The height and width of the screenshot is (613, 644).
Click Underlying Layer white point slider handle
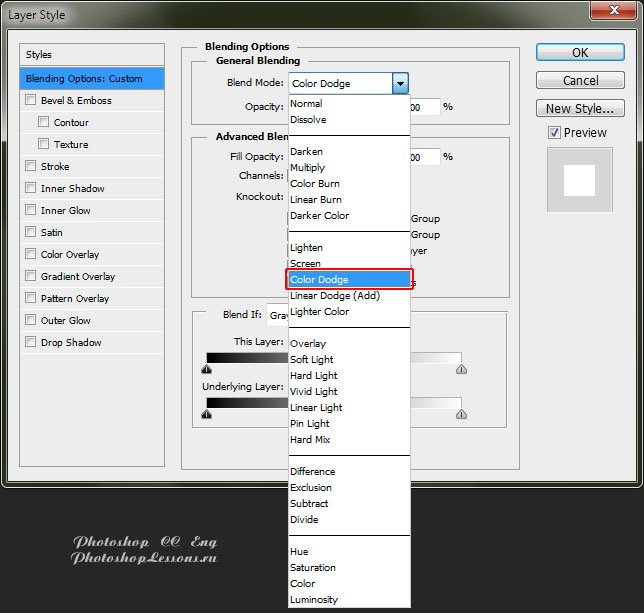pyautogui.click(x=461, y=414)
